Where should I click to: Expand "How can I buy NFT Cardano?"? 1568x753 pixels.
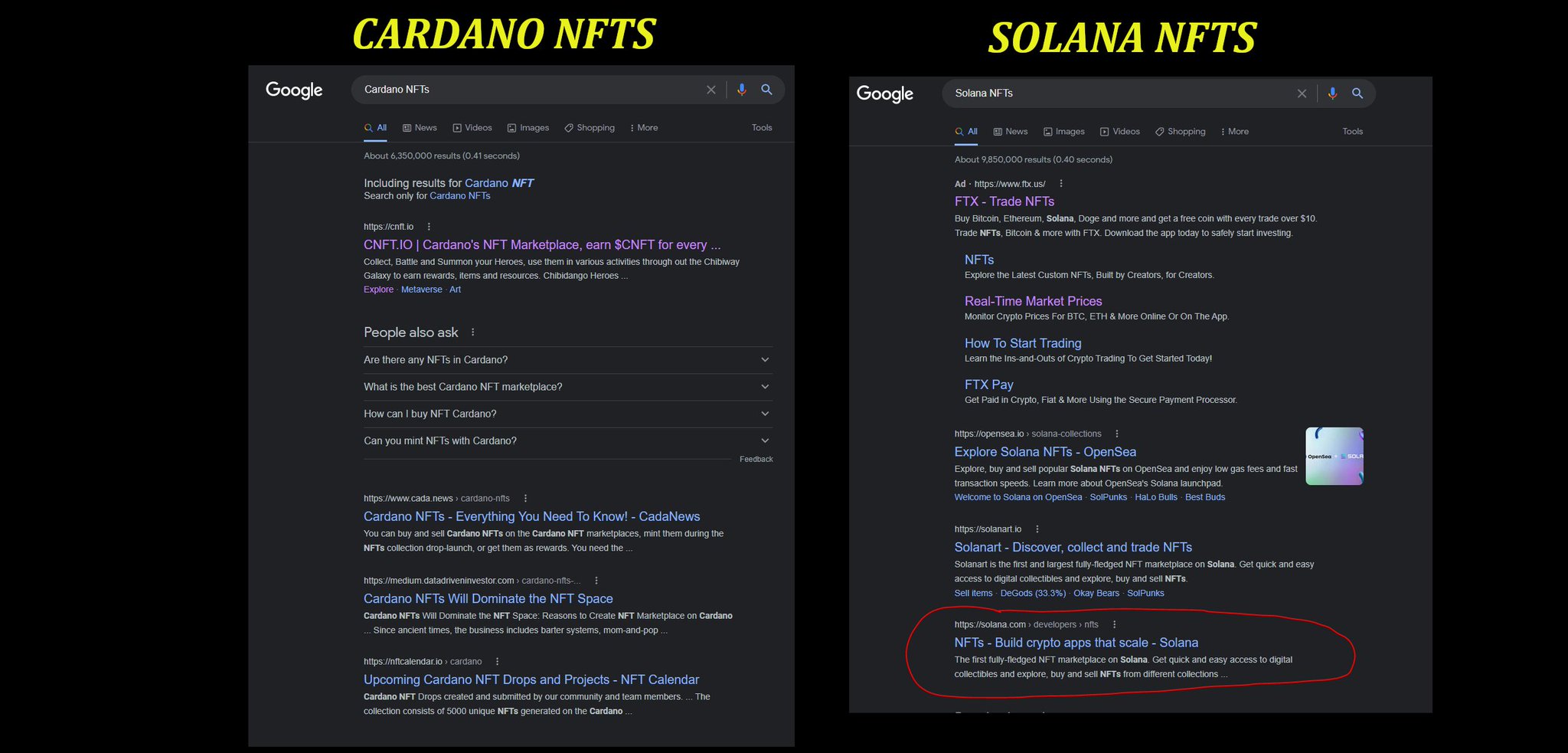[x=568, y=414]
